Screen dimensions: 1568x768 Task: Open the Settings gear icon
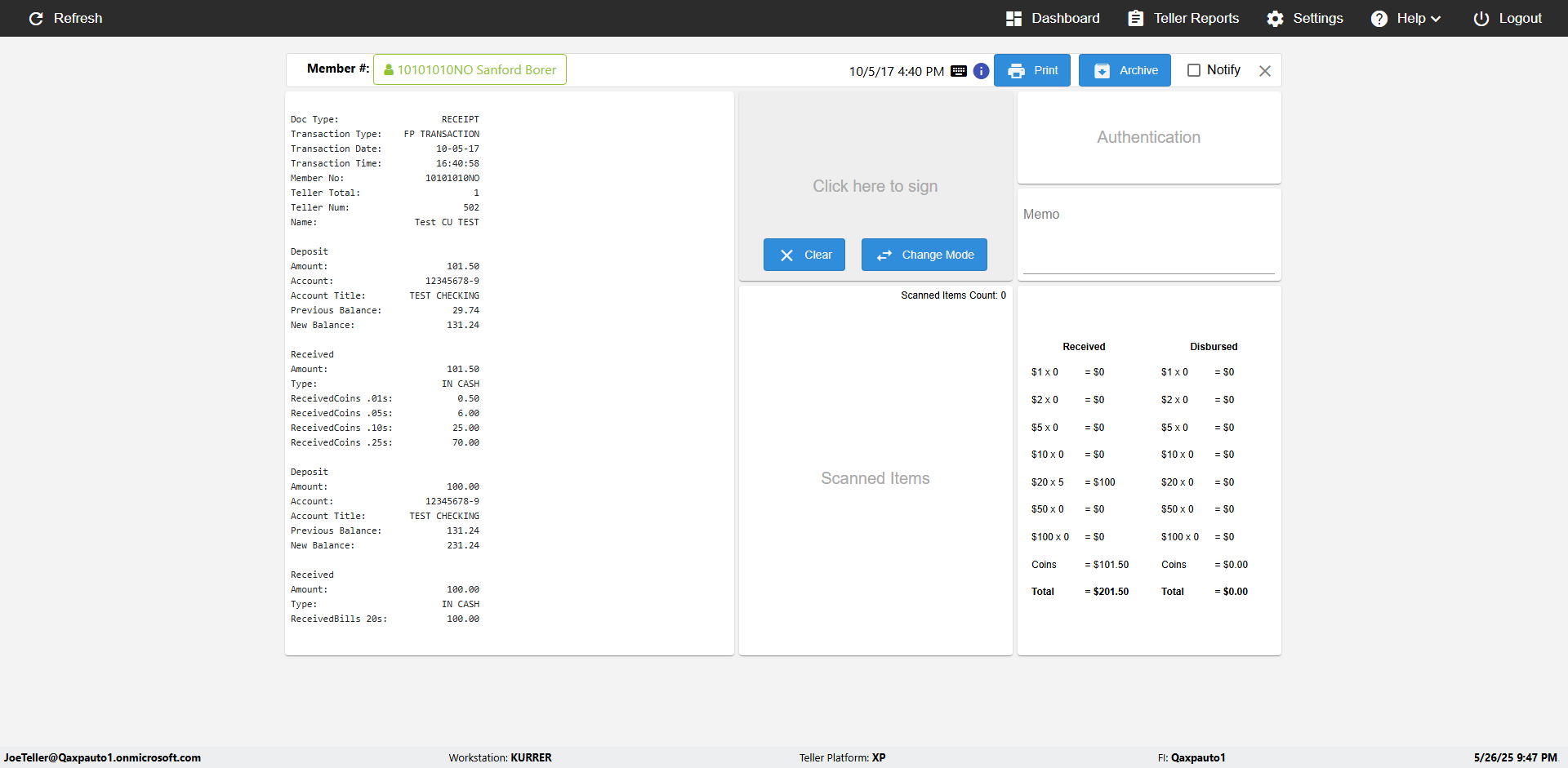pyautogui.click(x=1275, y=18)
